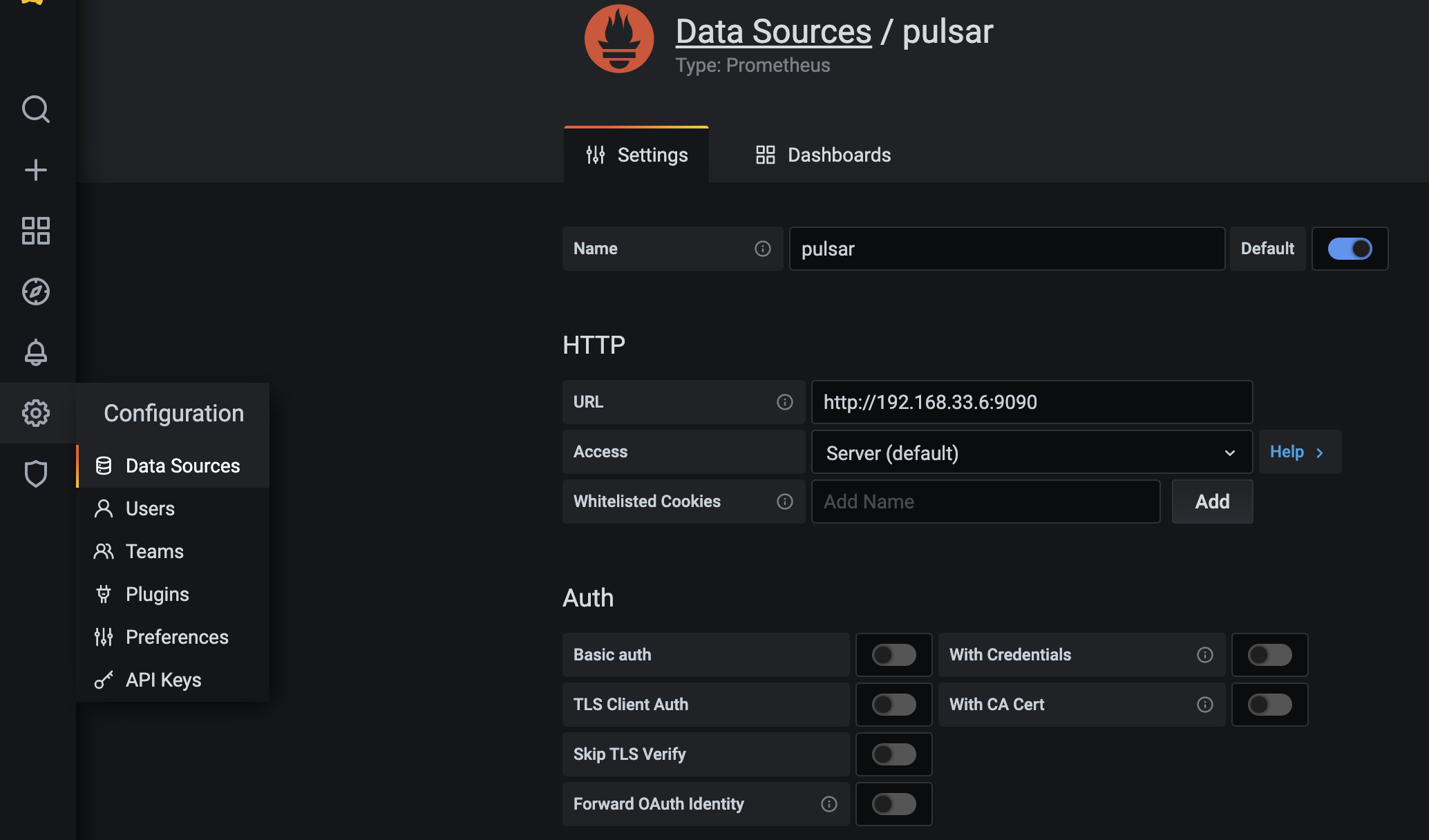Enable the Basic auth switch
Viewport: 1429px width, 840px height.
point(893,655)
